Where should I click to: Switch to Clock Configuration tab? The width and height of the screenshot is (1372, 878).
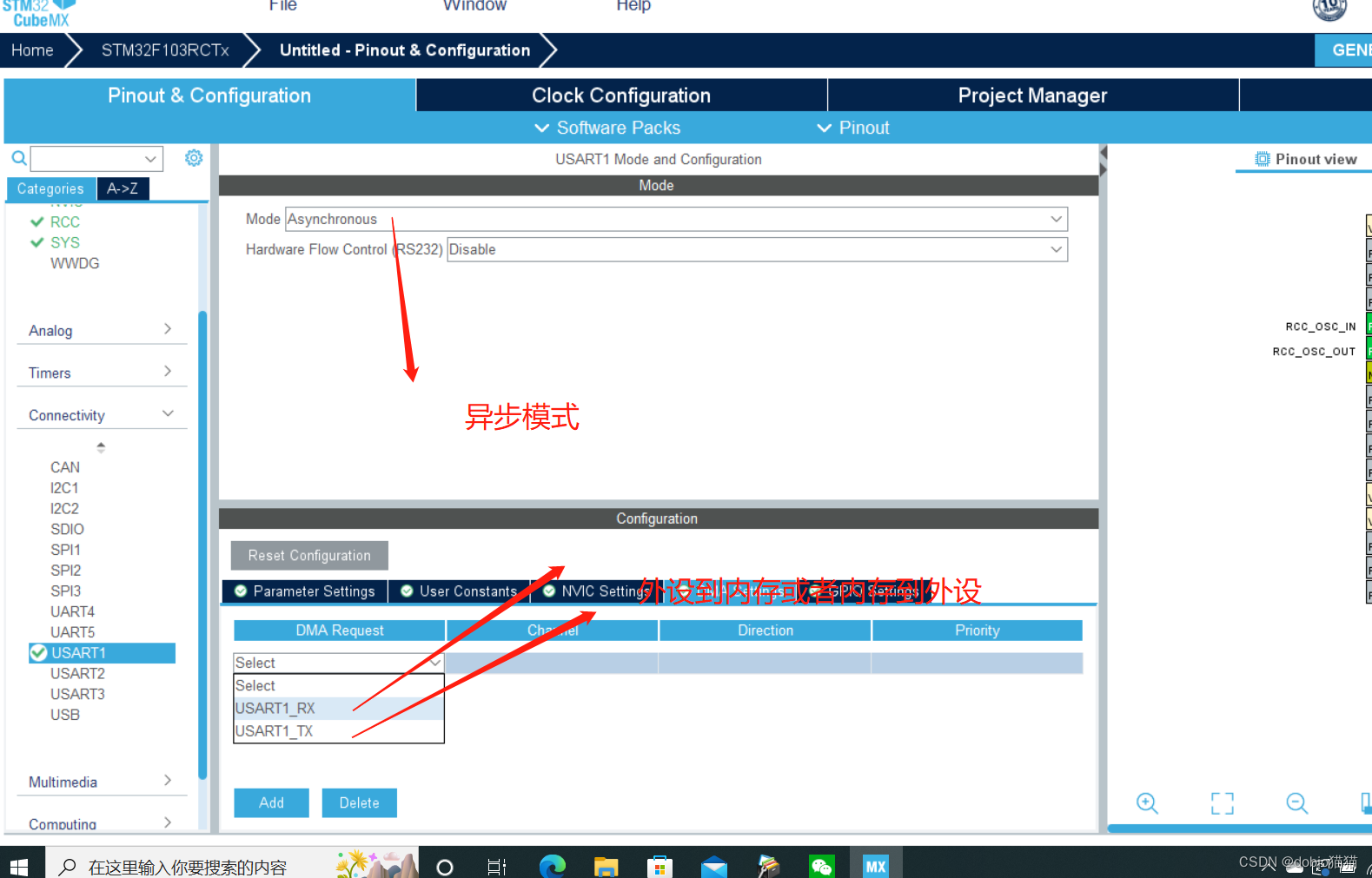pos(621,96)
